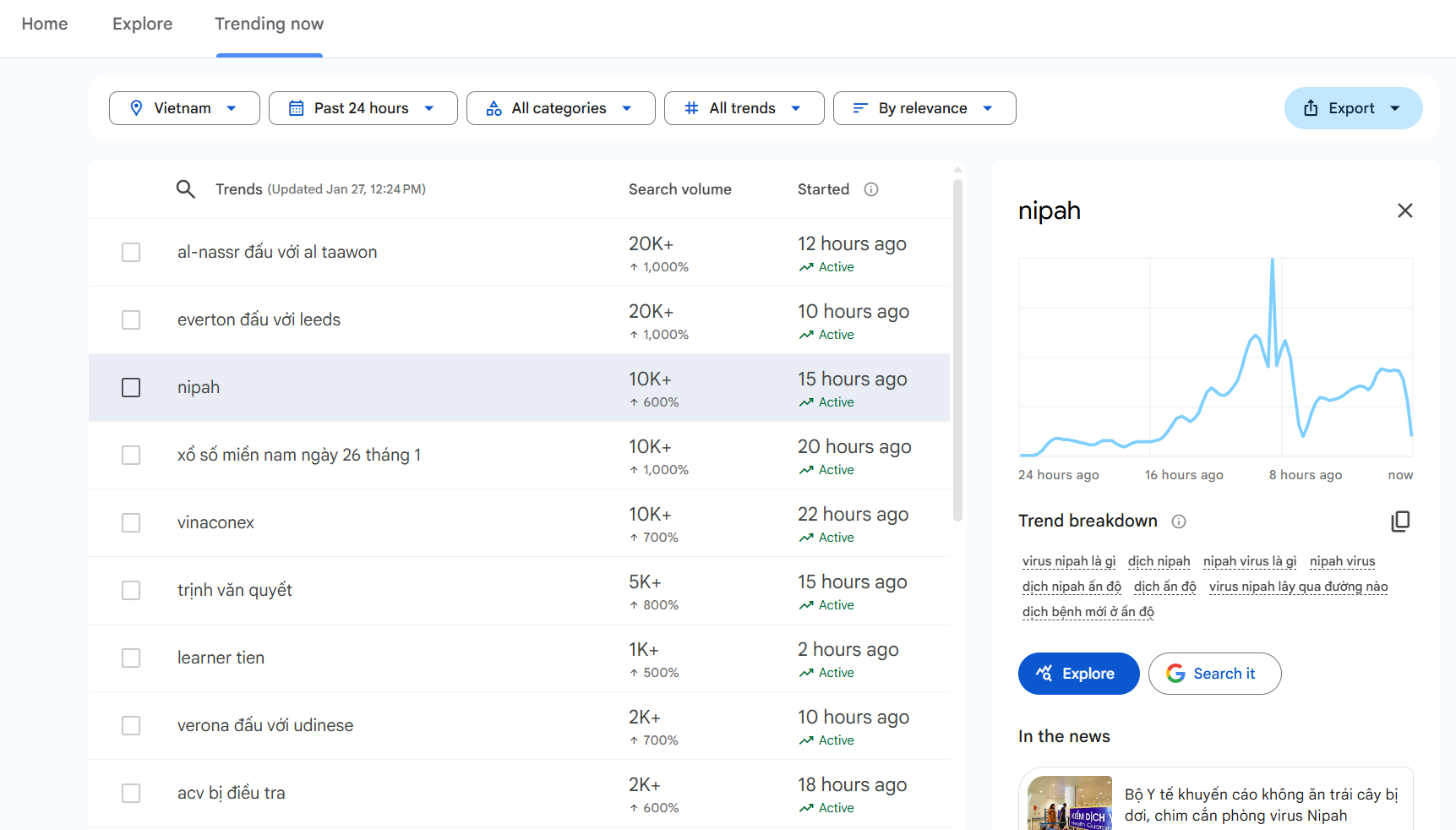Click the info icon next to Started
Image resolution: width=1456 pixels, height=830 pixels.
871,189
